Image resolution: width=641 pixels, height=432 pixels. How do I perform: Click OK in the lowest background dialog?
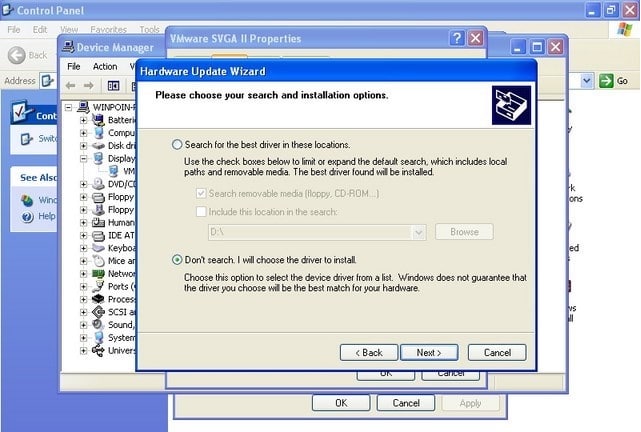[x=341, y=403]
